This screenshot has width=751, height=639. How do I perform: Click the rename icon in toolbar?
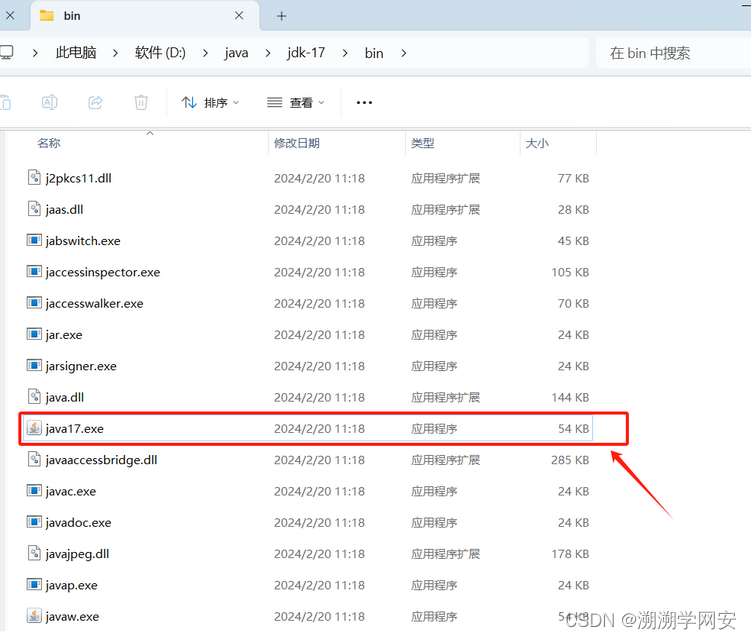tap(49, 102)
